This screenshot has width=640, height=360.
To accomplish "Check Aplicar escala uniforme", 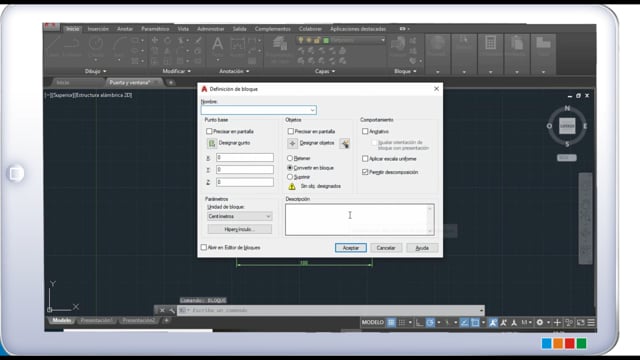I will [x=365, y=158].
